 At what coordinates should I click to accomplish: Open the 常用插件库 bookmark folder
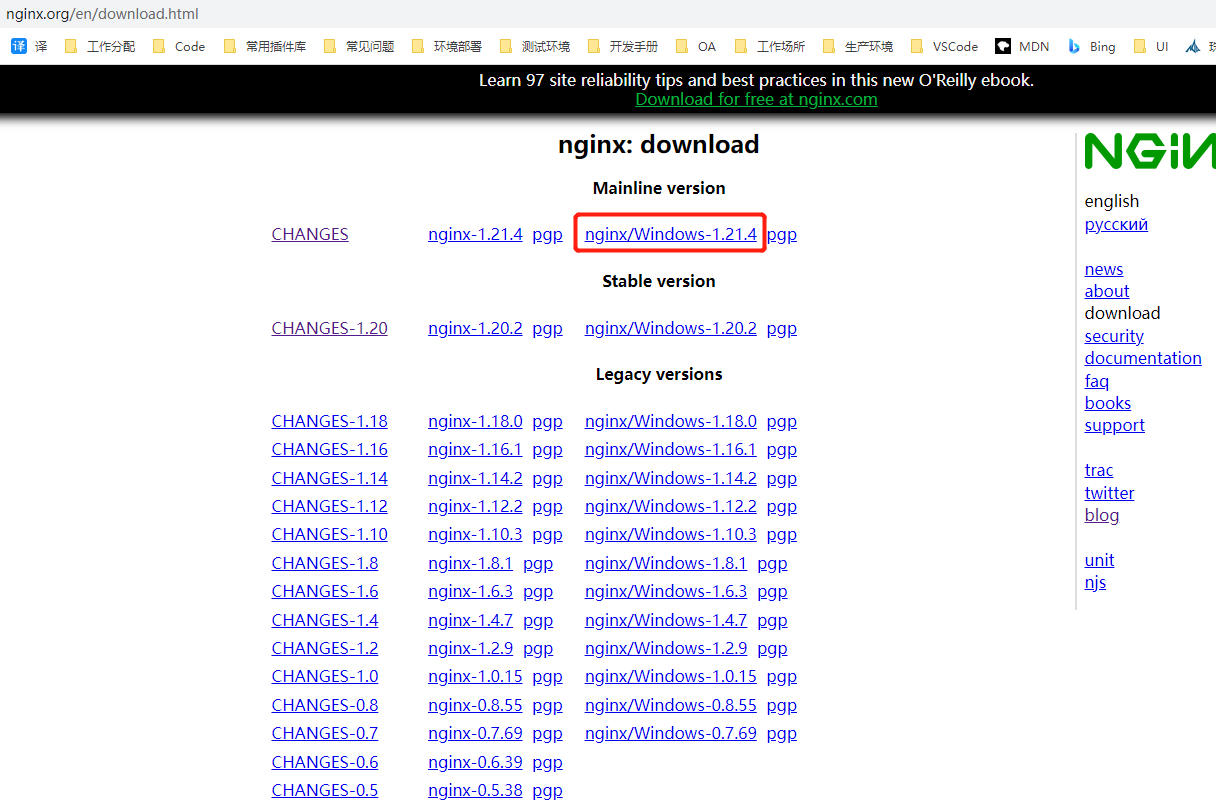tap(265, 46)
